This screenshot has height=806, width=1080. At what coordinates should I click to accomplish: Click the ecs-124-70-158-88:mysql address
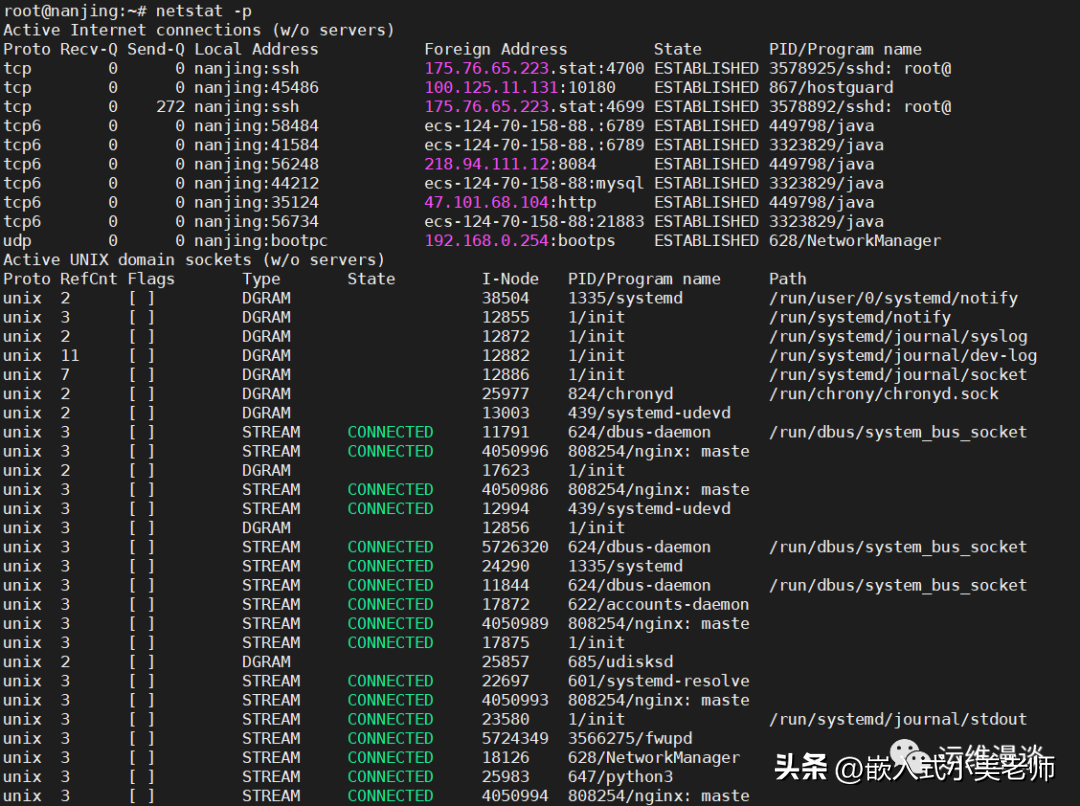point(534,183)
